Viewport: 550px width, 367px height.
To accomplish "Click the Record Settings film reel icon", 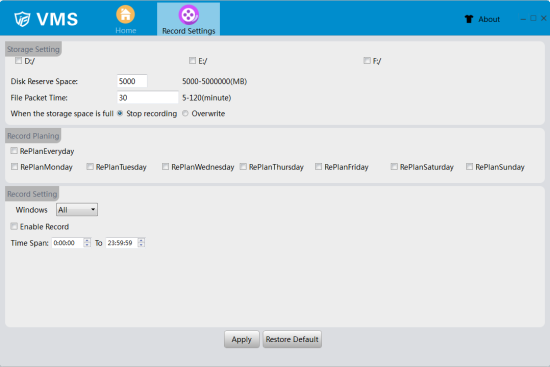I will 189,15.
